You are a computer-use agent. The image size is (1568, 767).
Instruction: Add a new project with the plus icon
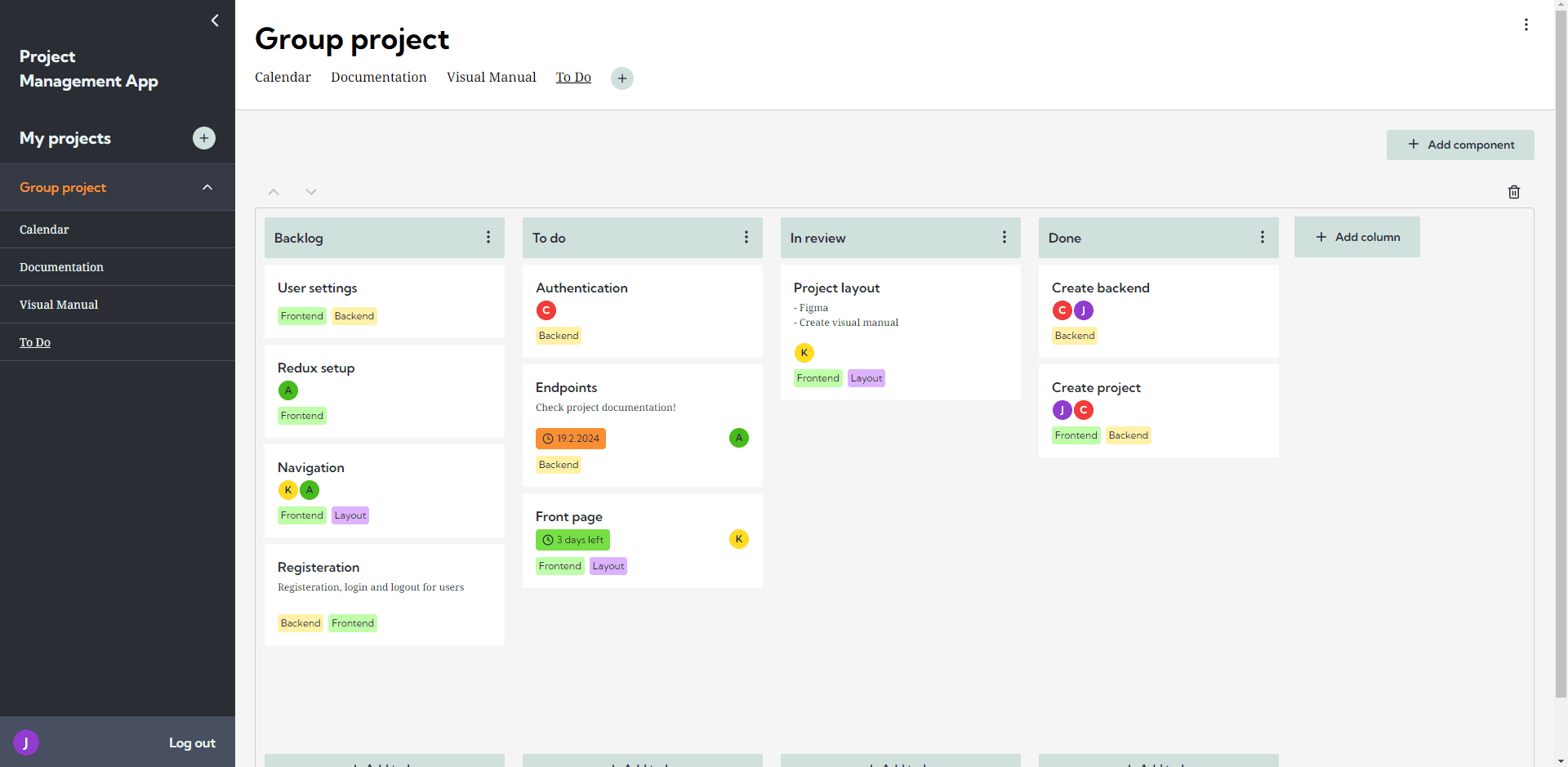coord(203,138)
